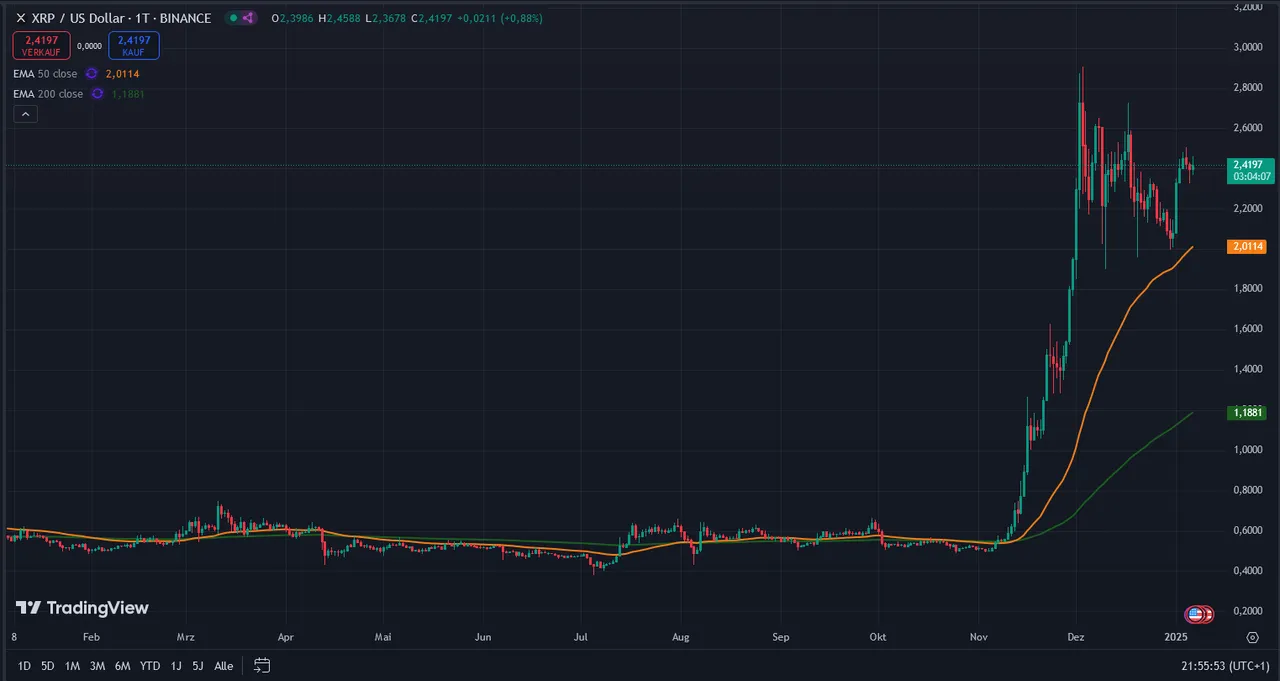Click the blue KAUF 2,4197 button
1280x681 pixels.
tap(133, 46)
